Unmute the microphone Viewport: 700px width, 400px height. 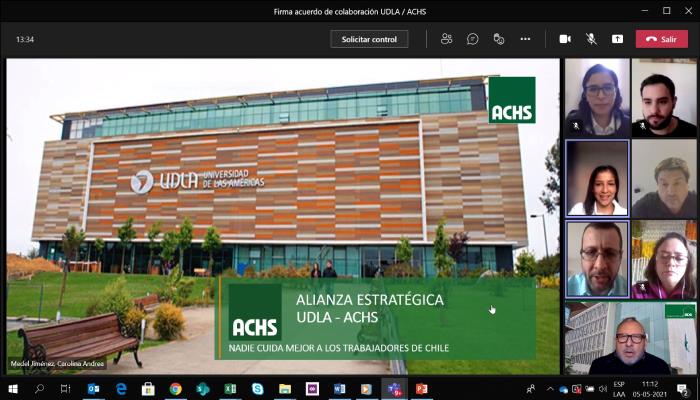(591, 39)
